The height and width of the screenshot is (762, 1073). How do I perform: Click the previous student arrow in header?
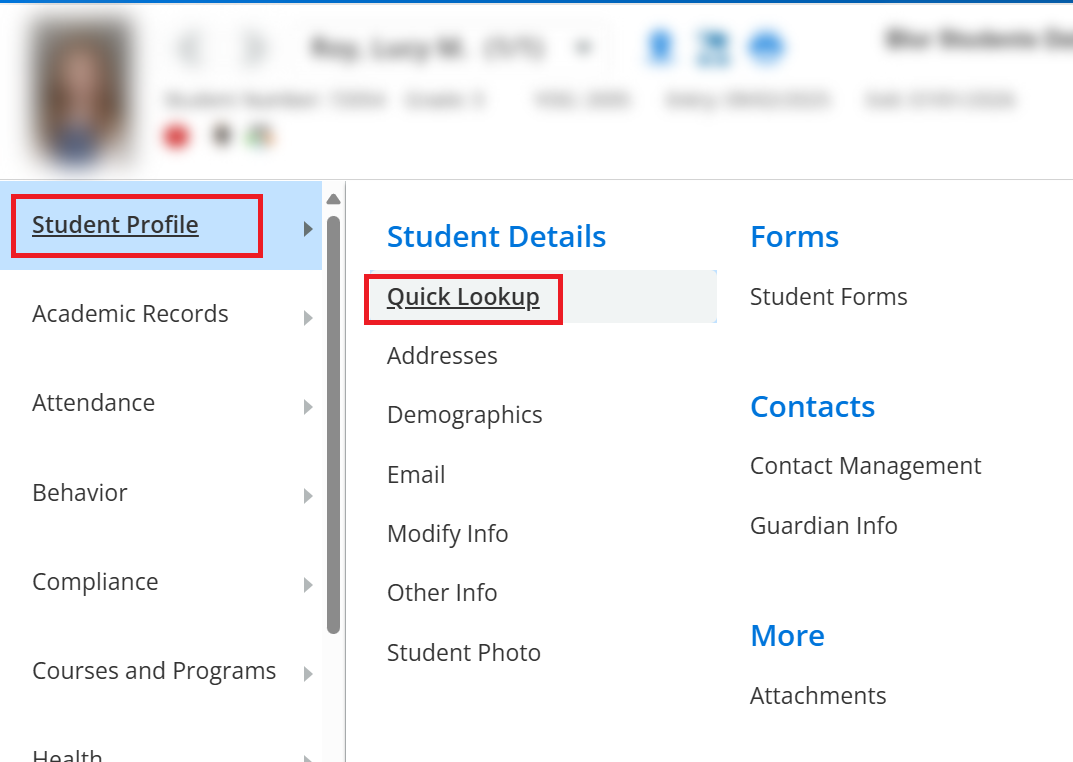tap(190, 48)
